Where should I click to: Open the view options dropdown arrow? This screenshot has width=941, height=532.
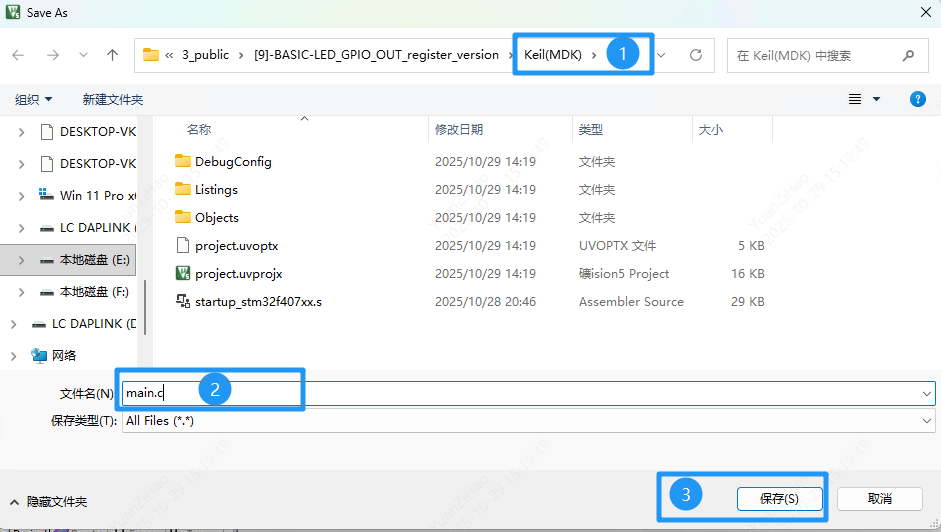(876, 99)
